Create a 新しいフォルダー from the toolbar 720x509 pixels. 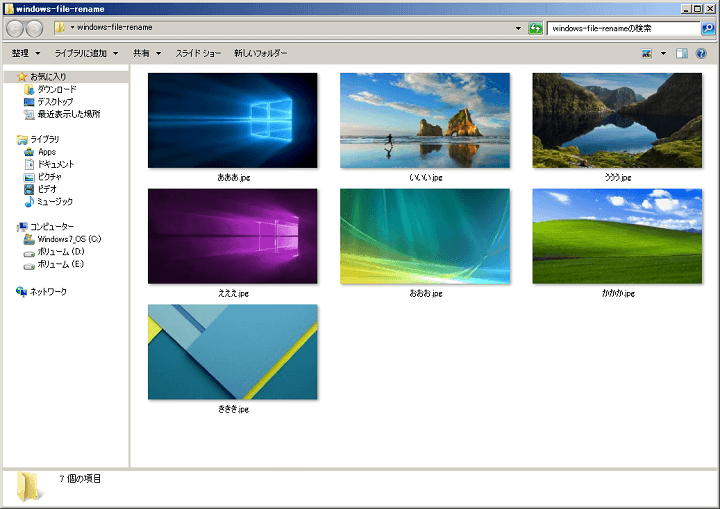pyautogui.click(x=260, y=53)
